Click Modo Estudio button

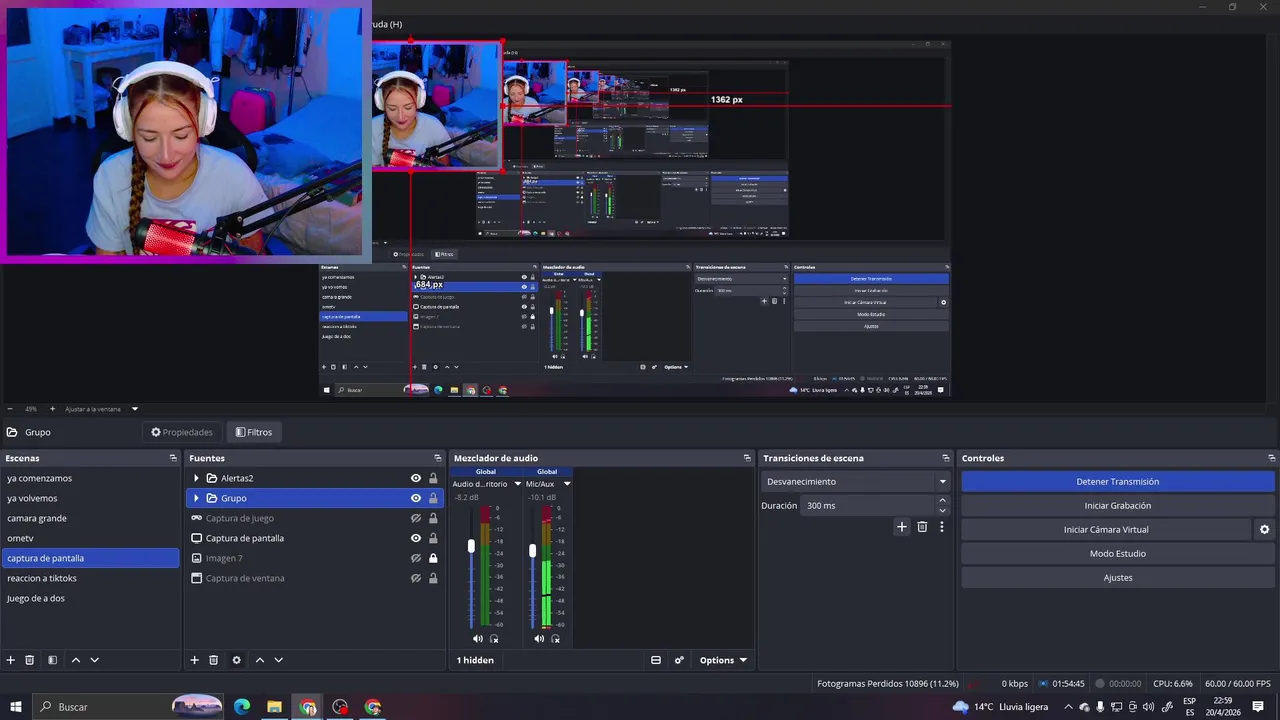[1117, 554]
